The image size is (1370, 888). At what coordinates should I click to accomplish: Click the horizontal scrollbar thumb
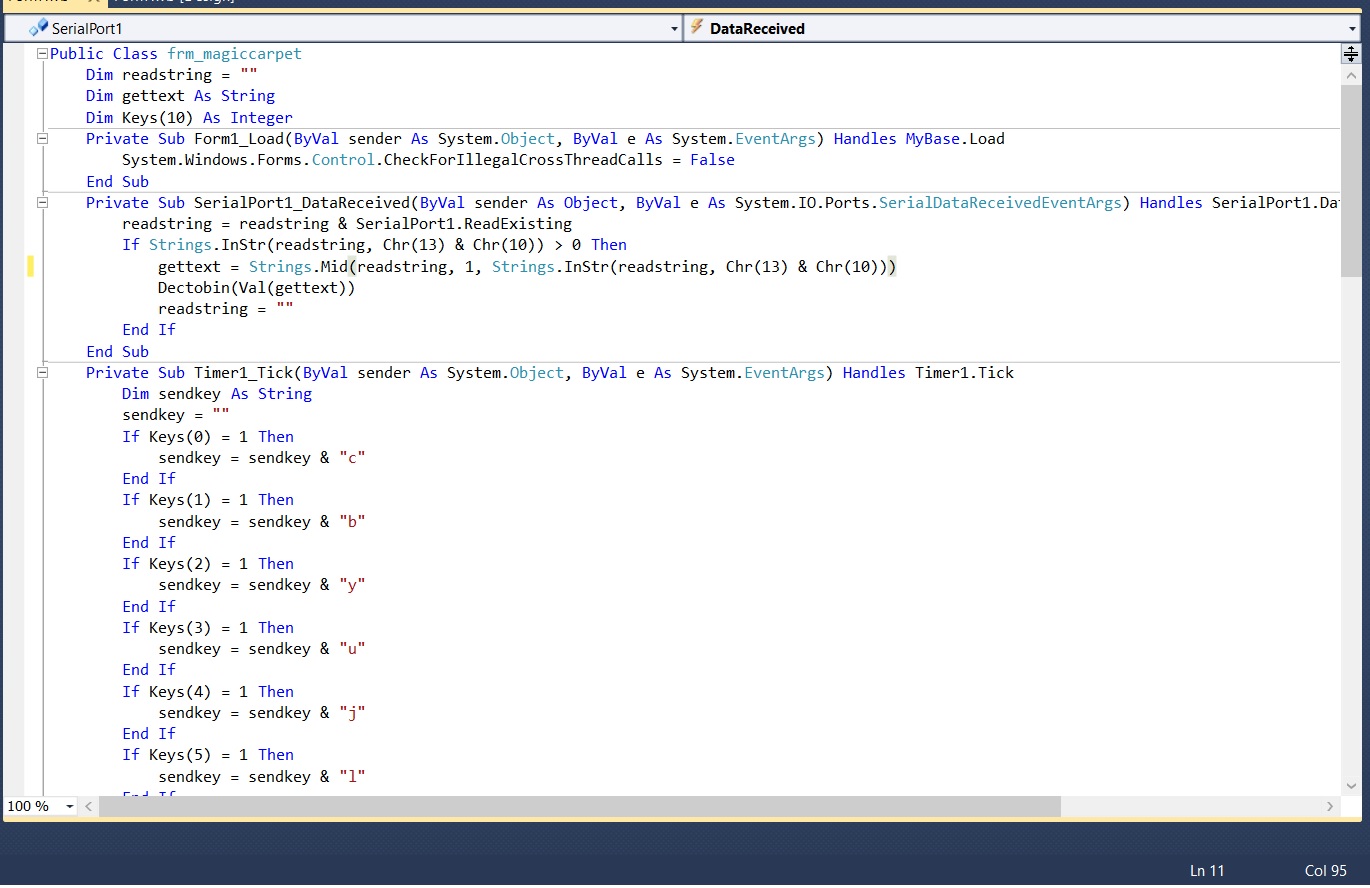click(580, 806)
